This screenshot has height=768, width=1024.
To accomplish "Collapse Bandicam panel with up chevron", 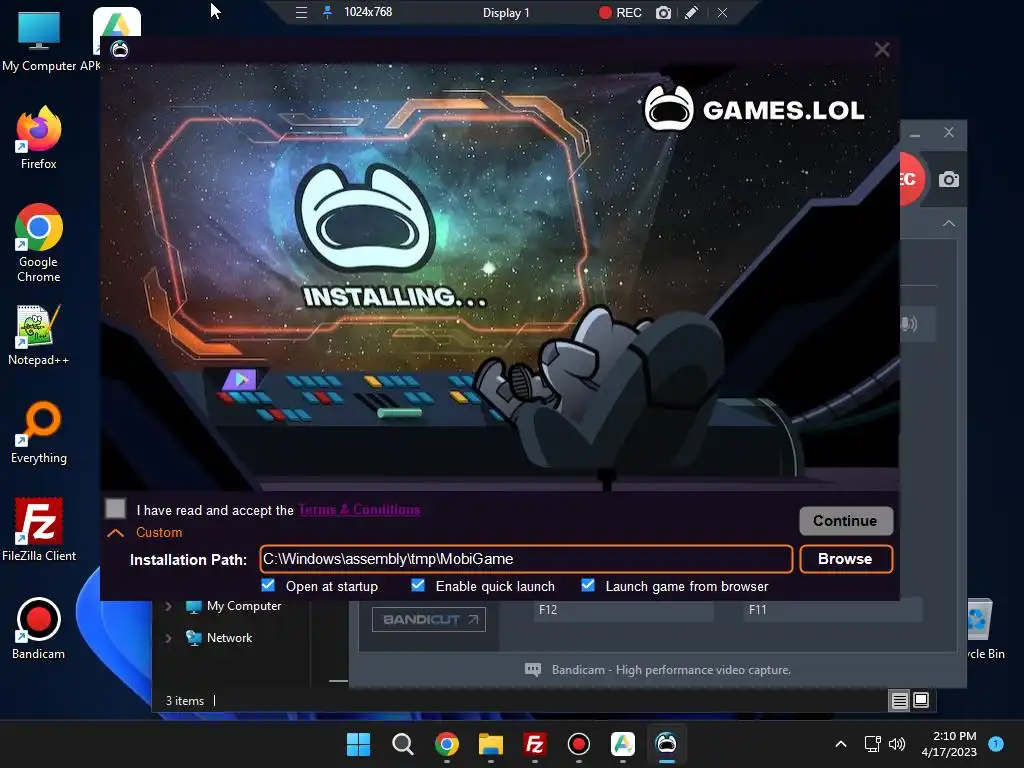I will (x=949, y=223).
